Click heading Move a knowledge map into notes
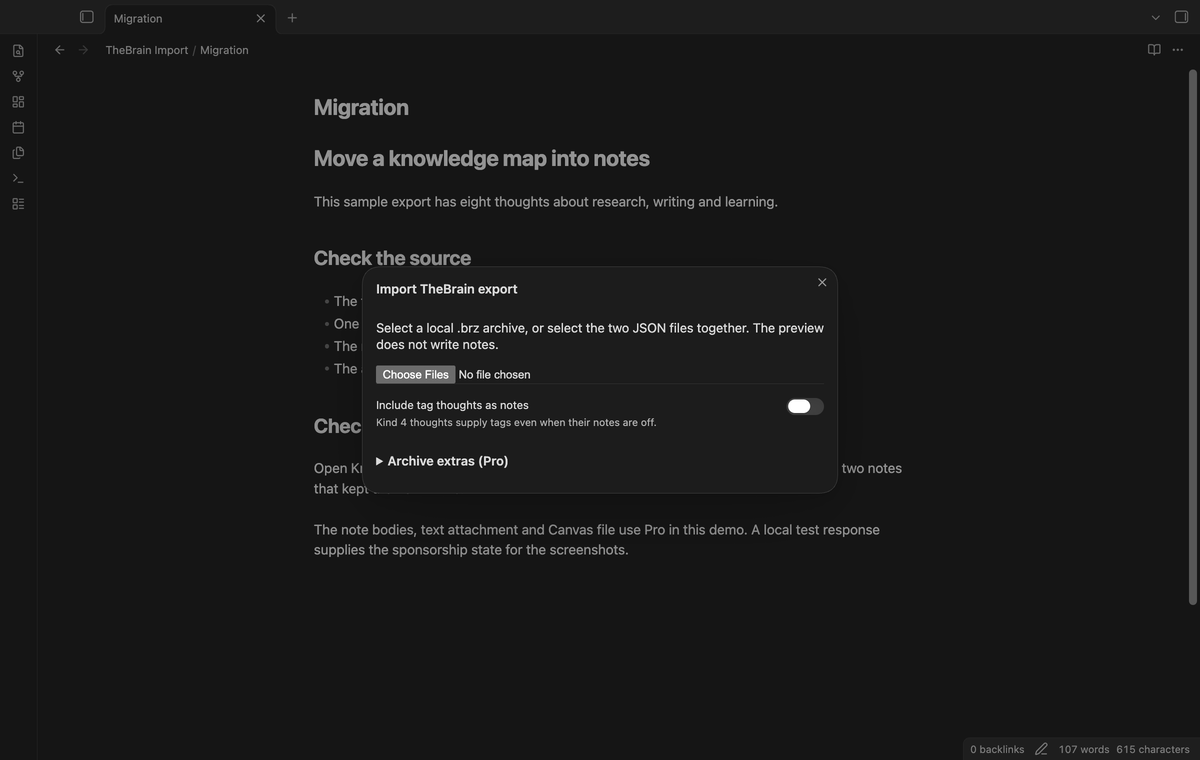The image size is (1200, 760). (482, 158)
